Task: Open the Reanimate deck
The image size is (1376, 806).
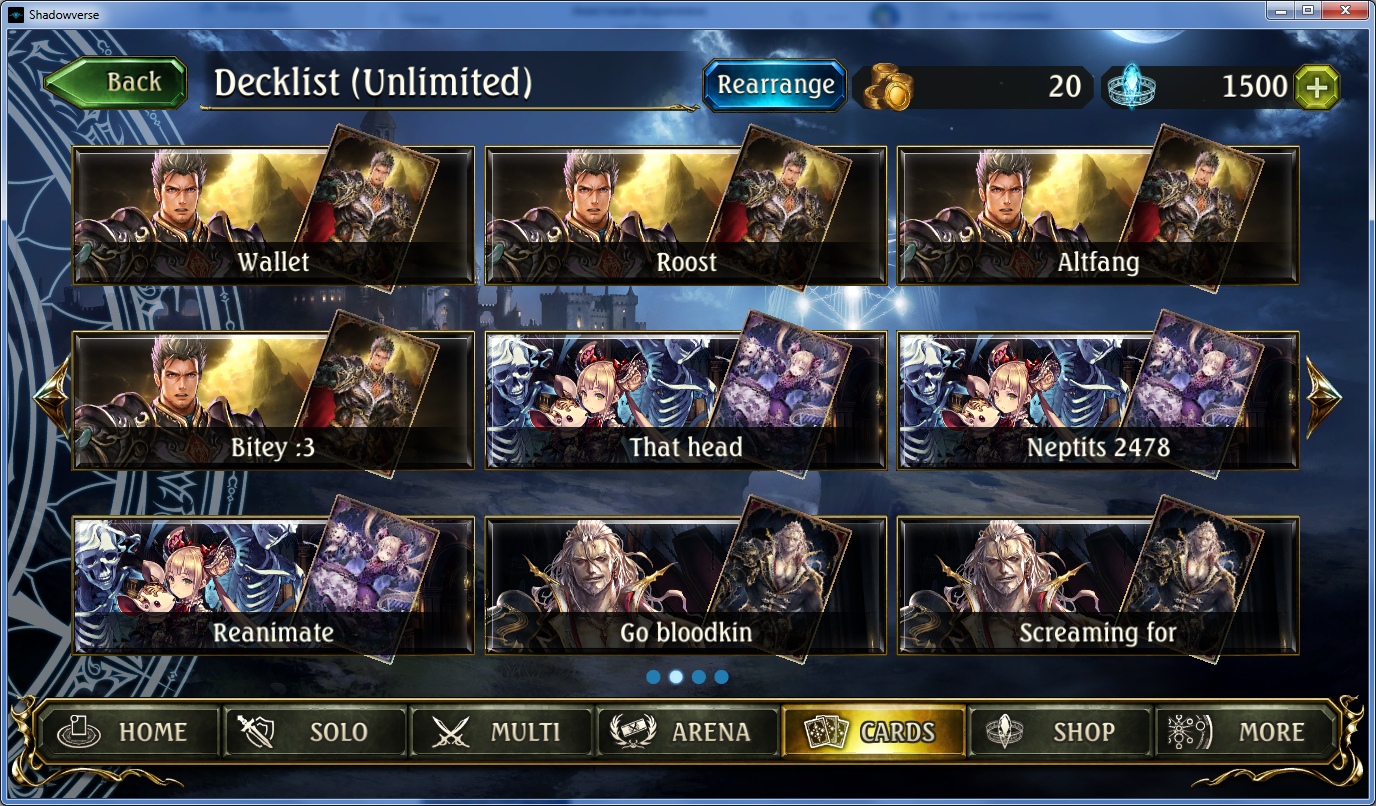Action: tap(274, 585)
